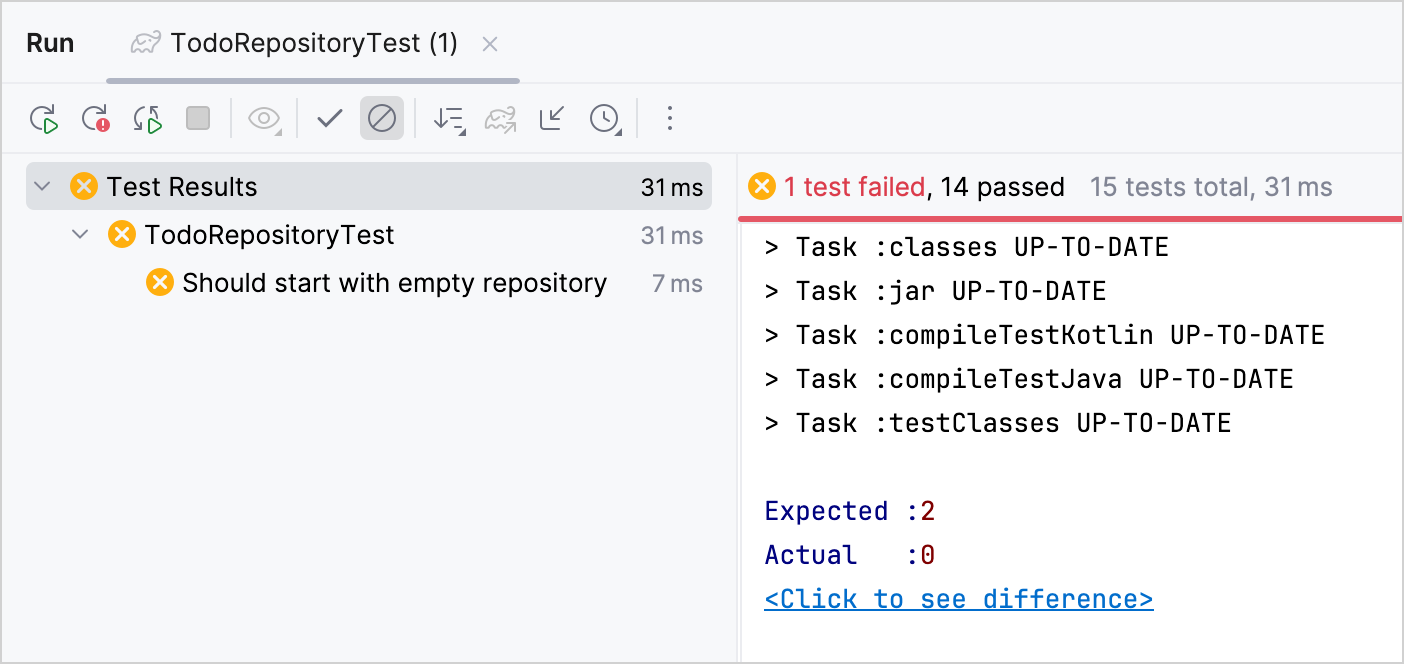This screenshot has width=1404, height=664.
Task: Stop the running process
Action: [198, 119]
